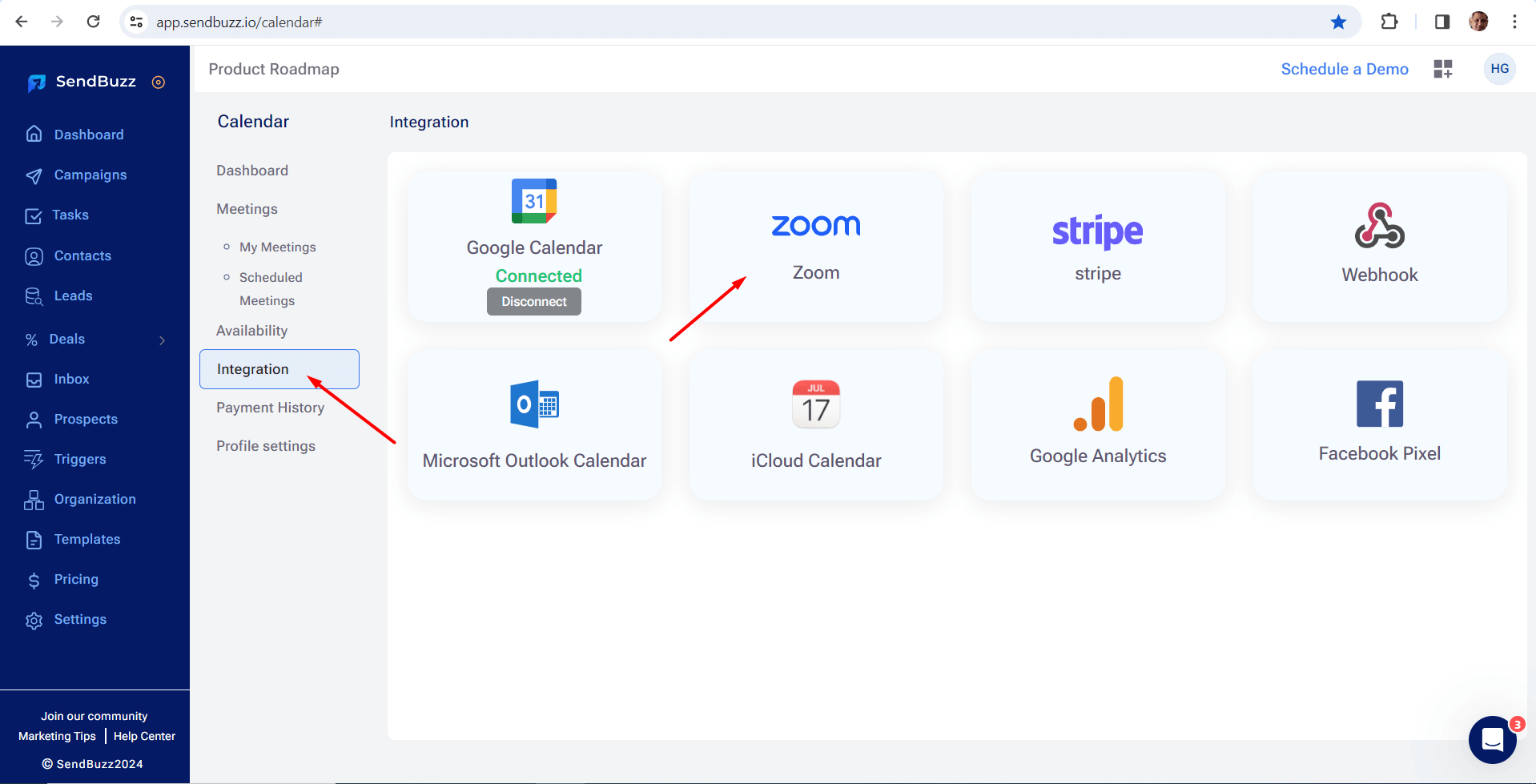
Task: Click the Pricing dollar icon
Action: [34, 581]
